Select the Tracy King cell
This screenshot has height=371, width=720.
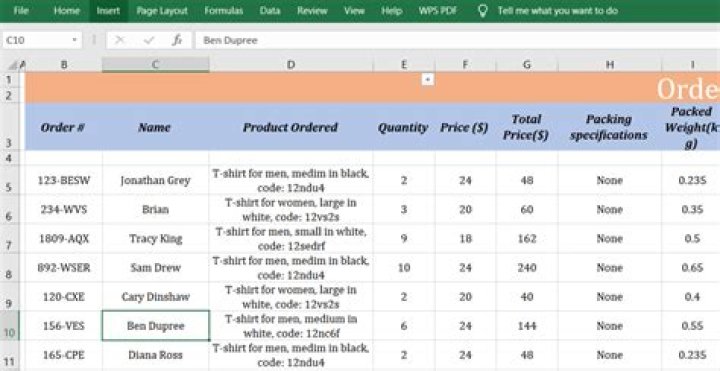(155, 238)
